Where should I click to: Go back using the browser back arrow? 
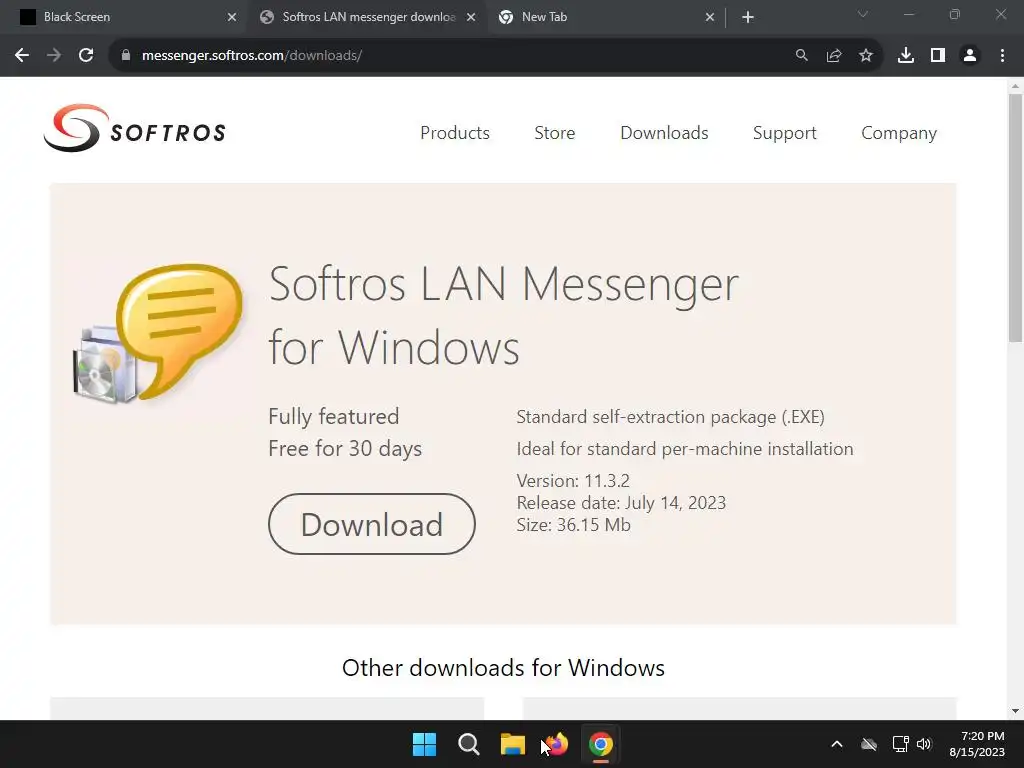click(22, 56)
